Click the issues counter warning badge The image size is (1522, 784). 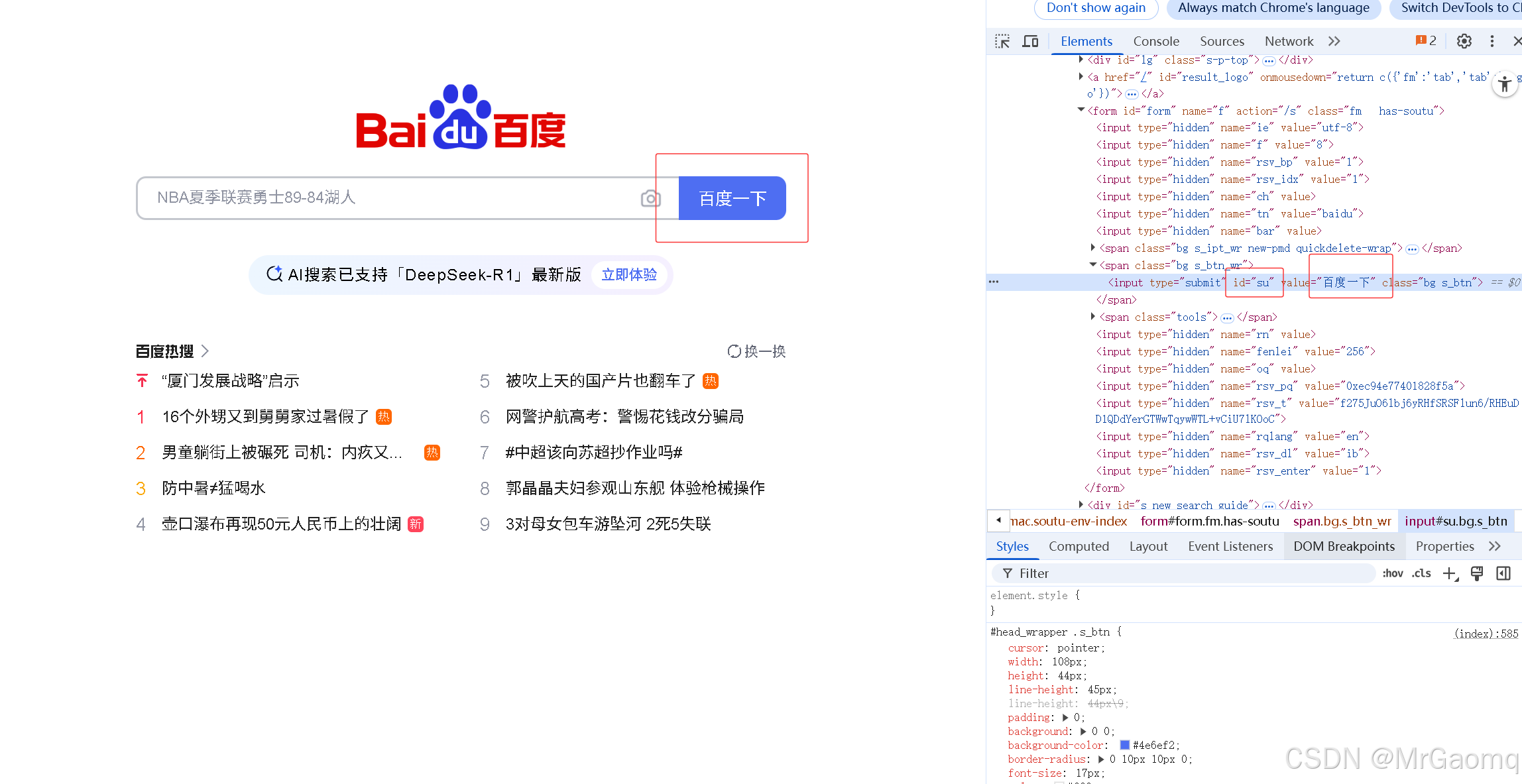tap(1426, 41)
